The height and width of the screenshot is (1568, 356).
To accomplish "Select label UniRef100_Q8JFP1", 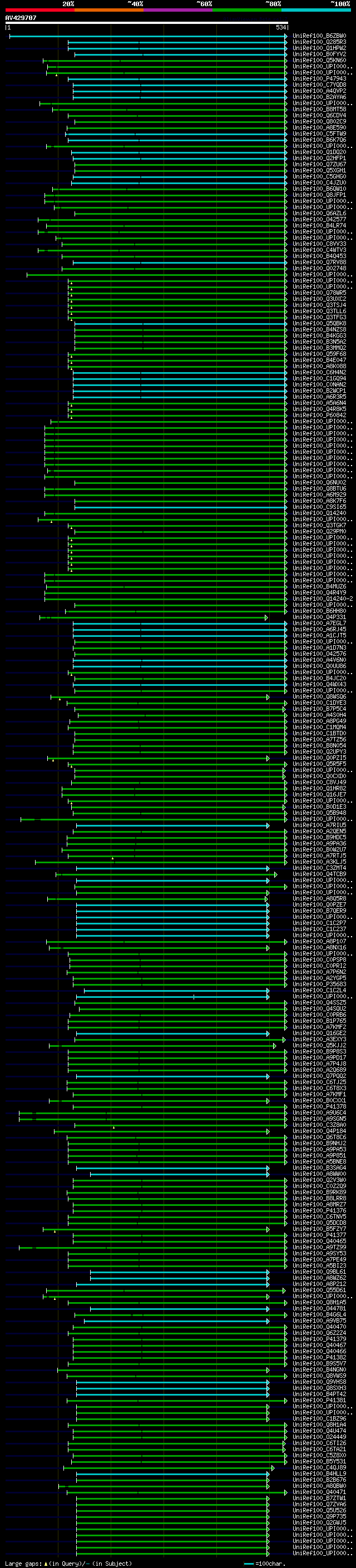I will (319, 195).
